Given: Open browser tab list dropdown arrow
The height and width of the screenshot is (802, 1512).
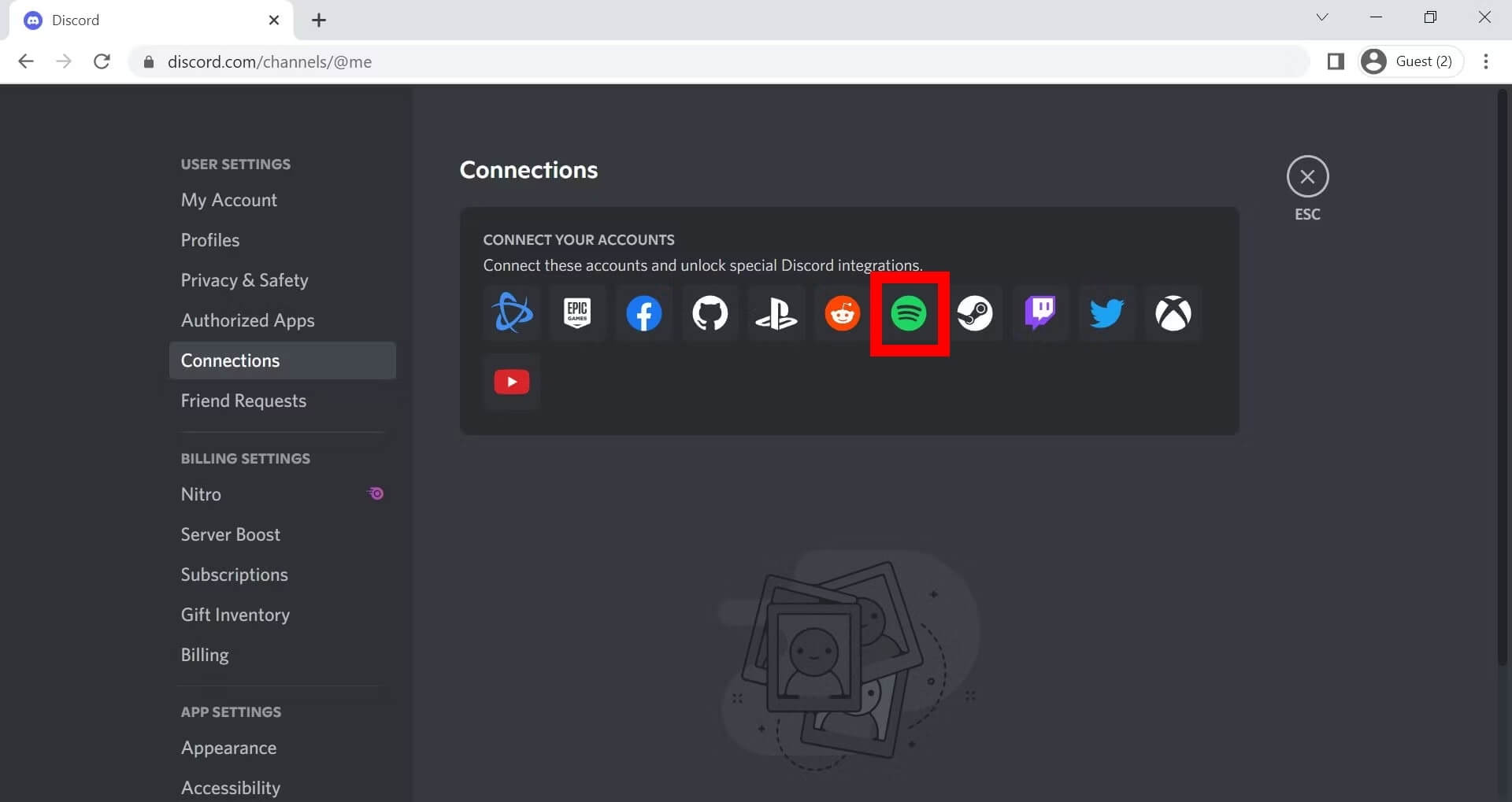Looking at the screenshot, I should (x=1322, y=17).
